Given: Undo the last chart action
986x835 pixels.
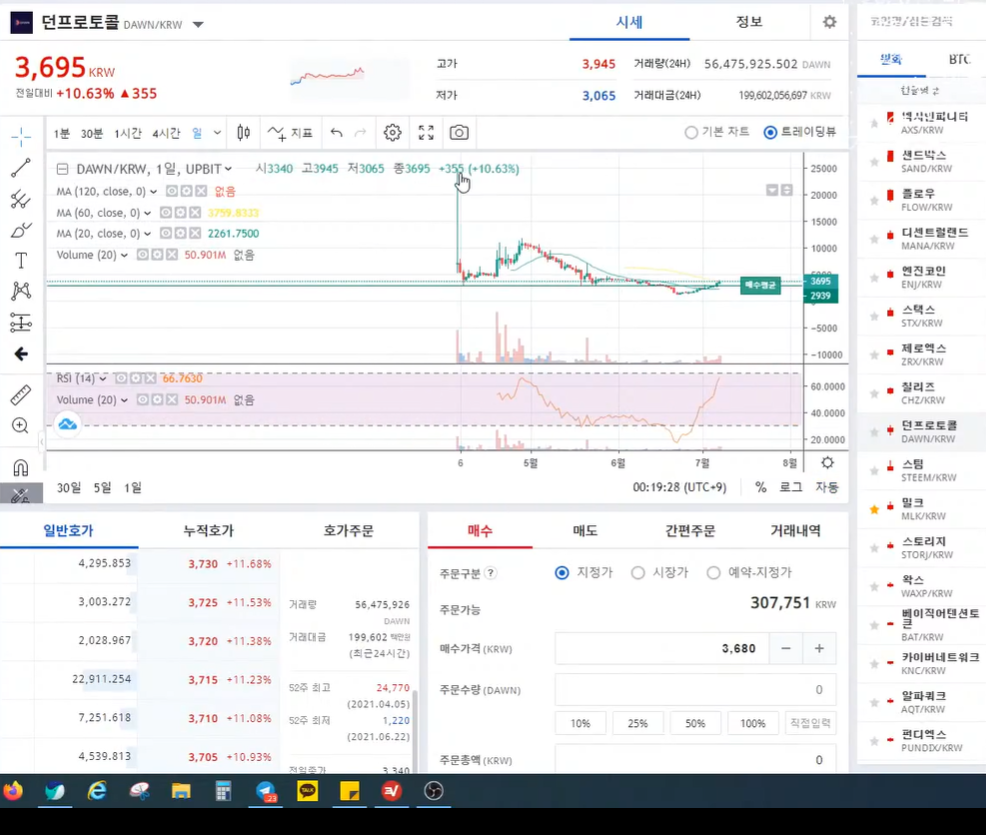Looking at the screenshot, I should pyautogui.click(x=336, y=133).
